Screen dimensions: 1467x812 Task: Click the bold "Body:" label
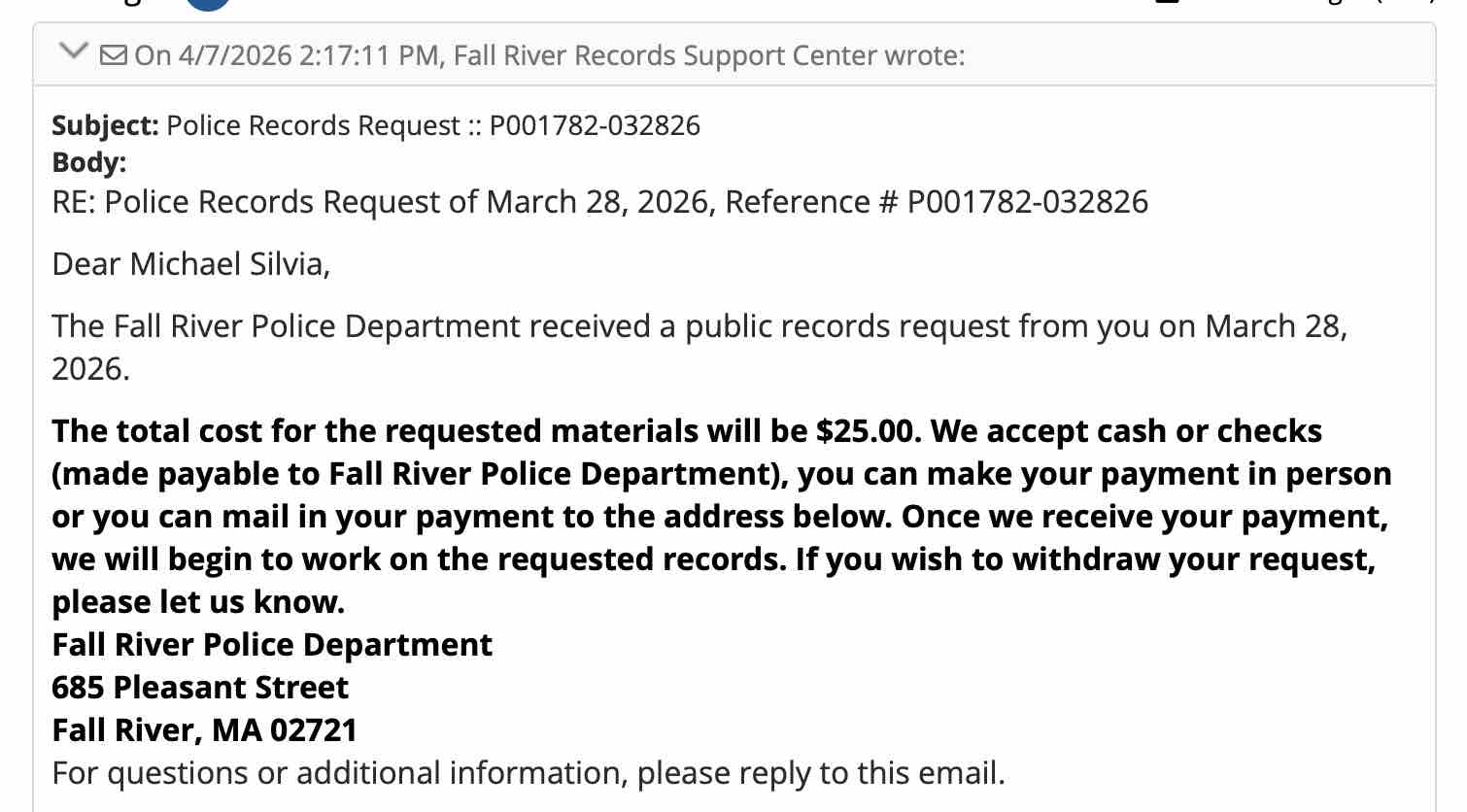(89, 162)
